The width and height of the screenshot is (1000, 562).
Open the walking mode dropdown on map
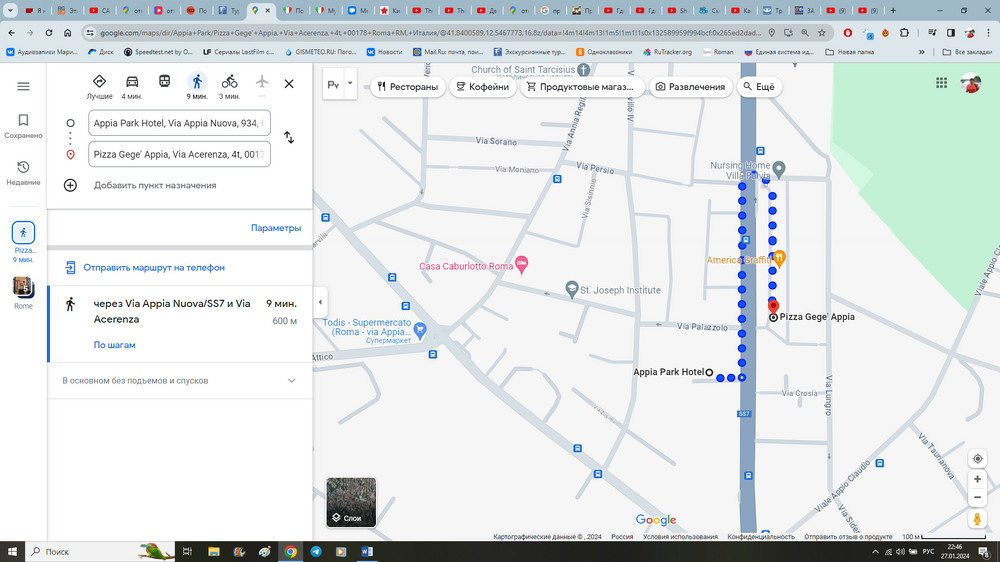(x=349, y=86)
